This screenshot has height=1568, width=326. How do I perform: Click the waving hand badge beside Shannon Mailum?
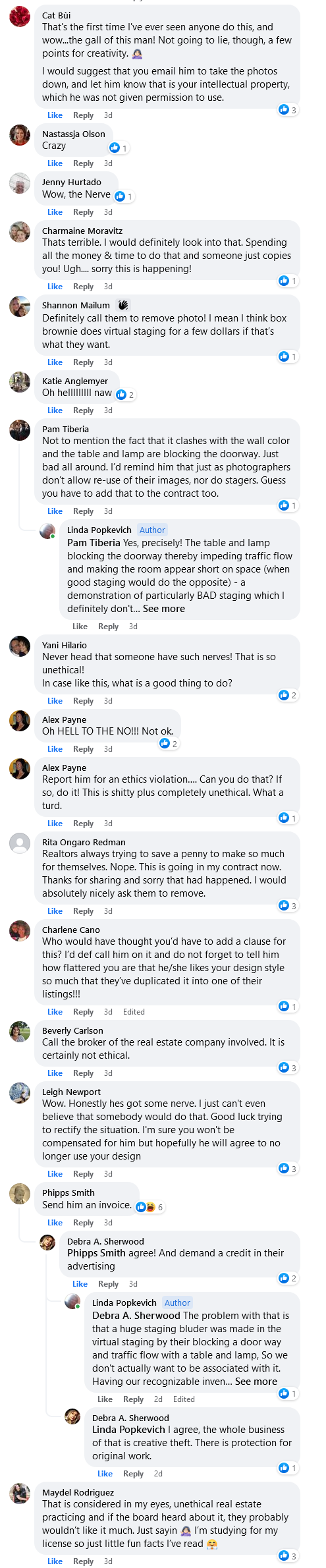click(x=123, y=305)
